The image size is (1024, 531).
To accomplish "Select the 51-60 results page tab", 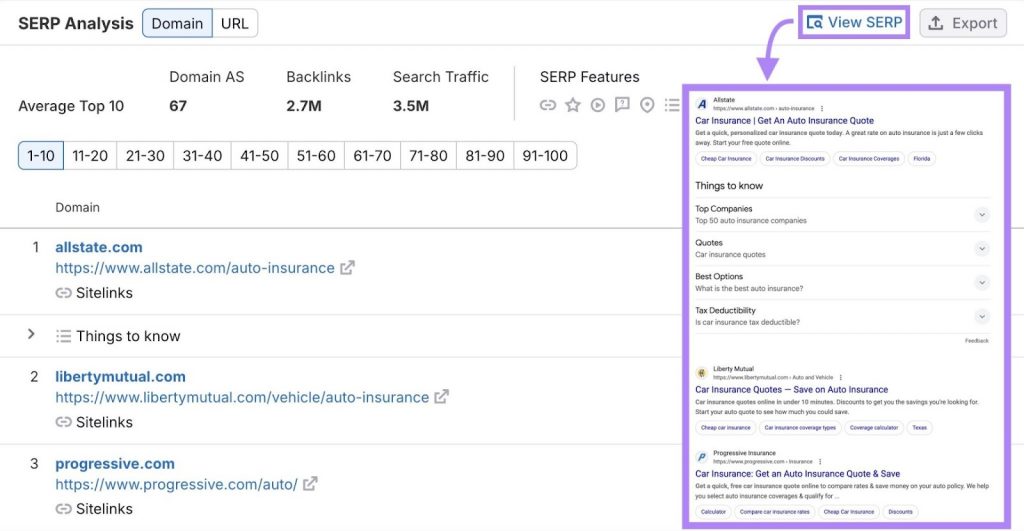I will [316, 155].
